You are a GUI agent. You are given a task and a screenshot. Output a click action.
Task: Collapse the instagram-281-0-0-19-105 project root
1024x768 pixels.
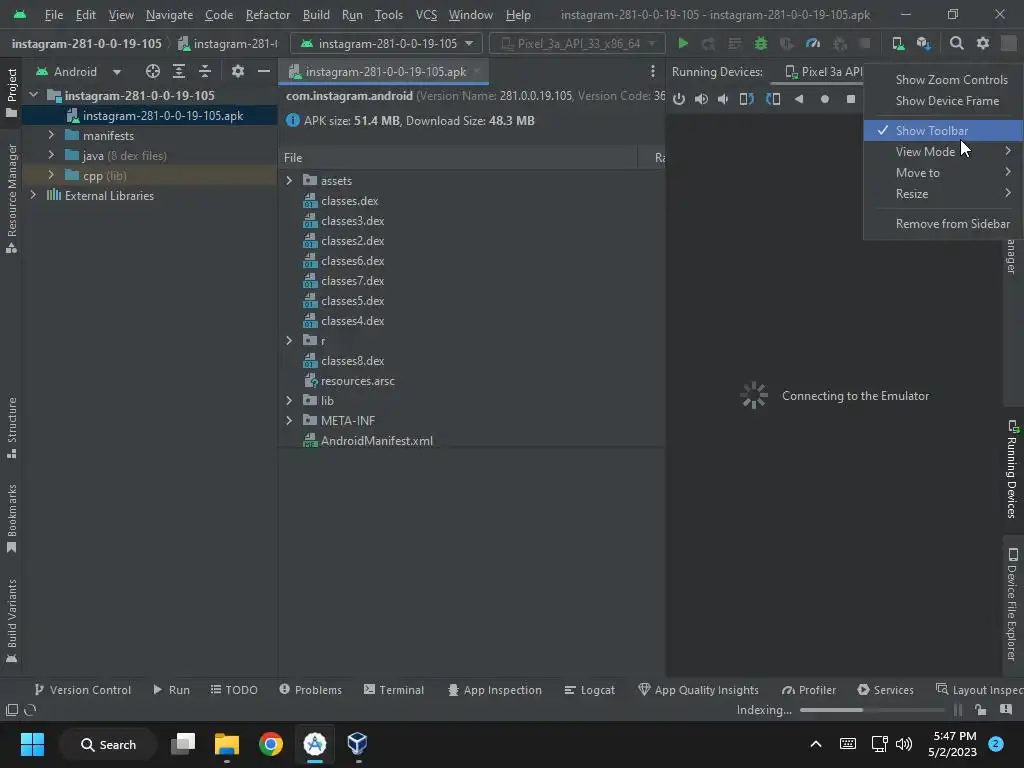point(33,95)
